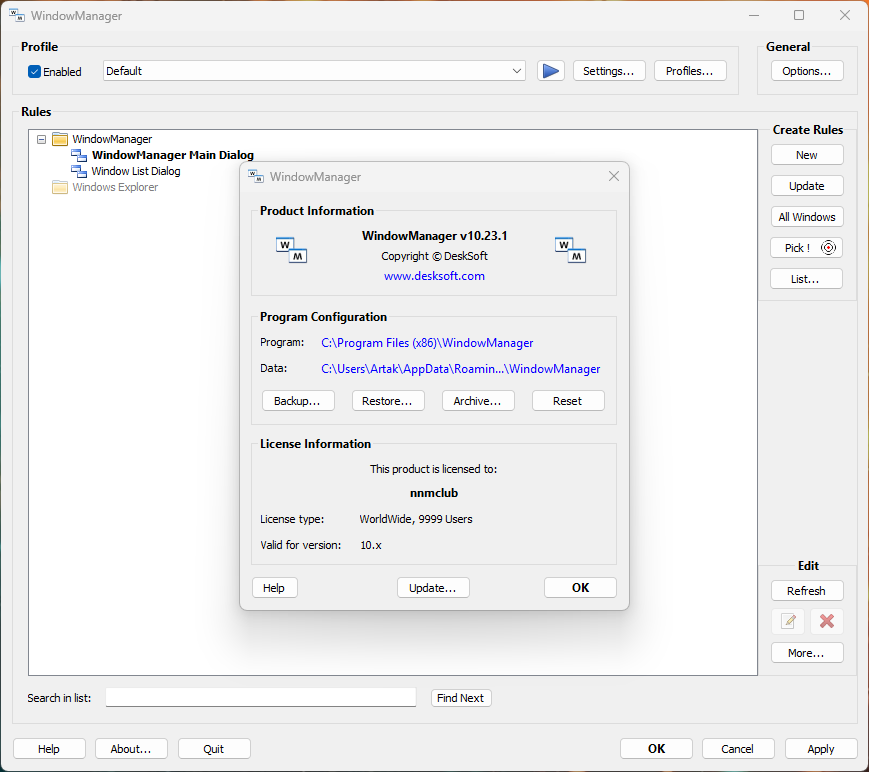Toggle the Enabled profile checkbox
This screenshot has height=772, width=869.
pyautogui.click(x=35, y=72)
